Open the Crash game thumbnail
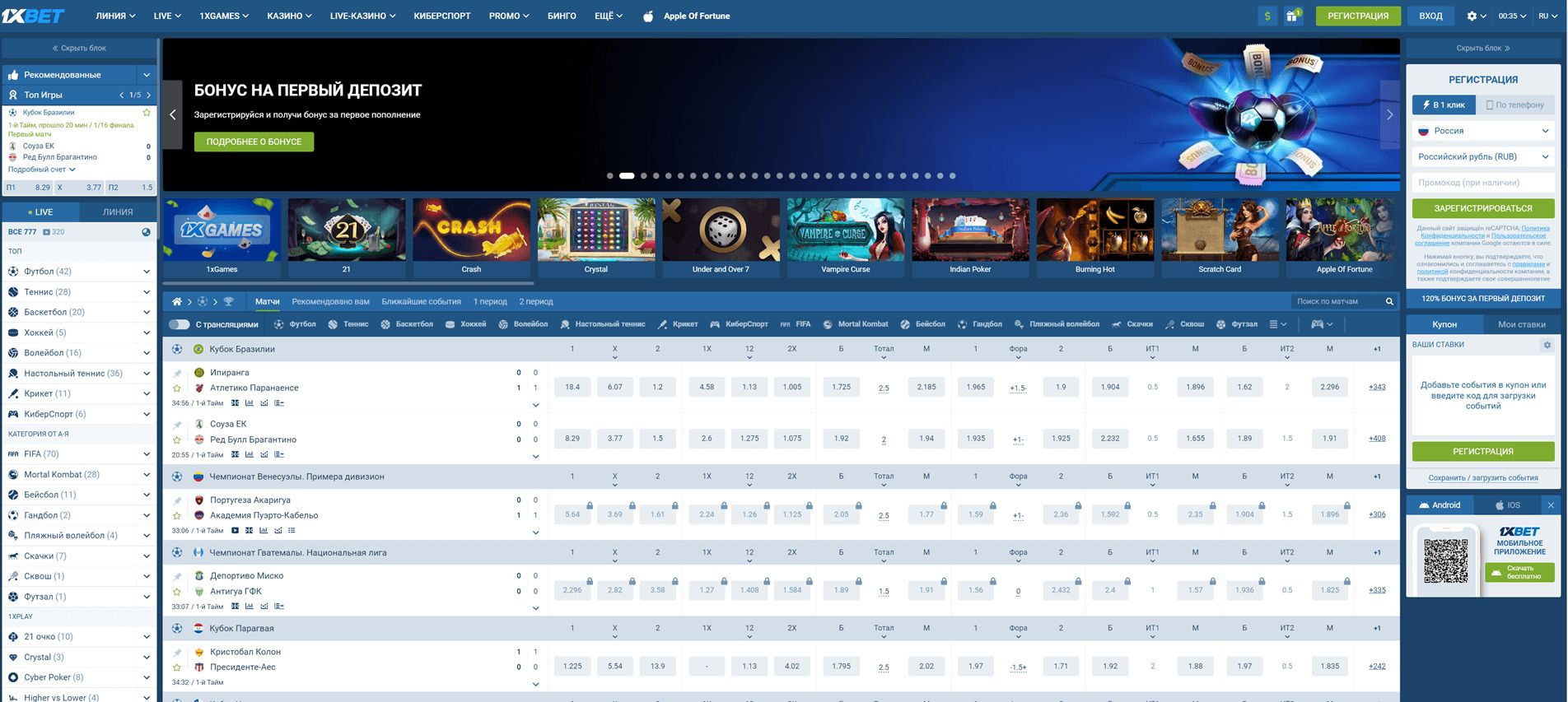The width and height of the screenshot is (1568, 702). (x=471, y=237)
